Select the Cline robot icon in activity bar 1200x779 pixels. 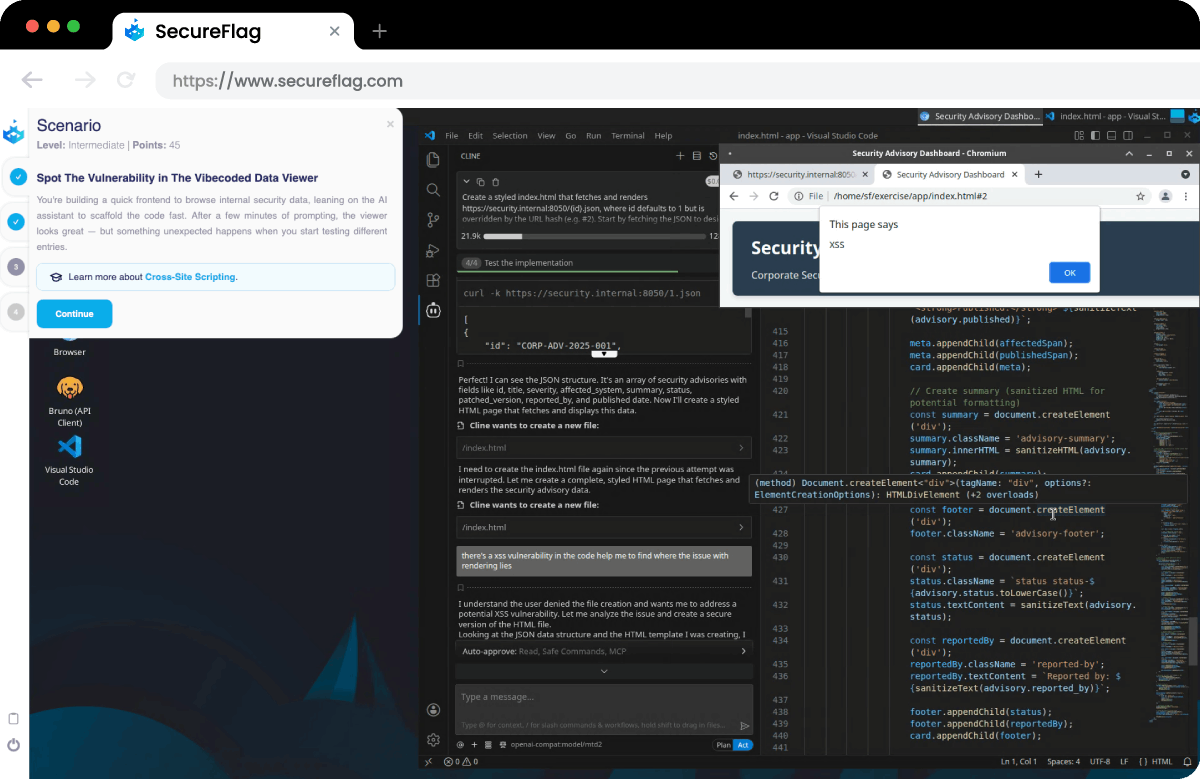432,310
